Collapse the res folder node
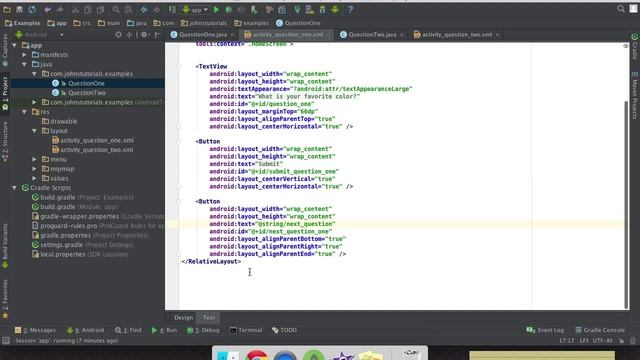 (24, 112)
